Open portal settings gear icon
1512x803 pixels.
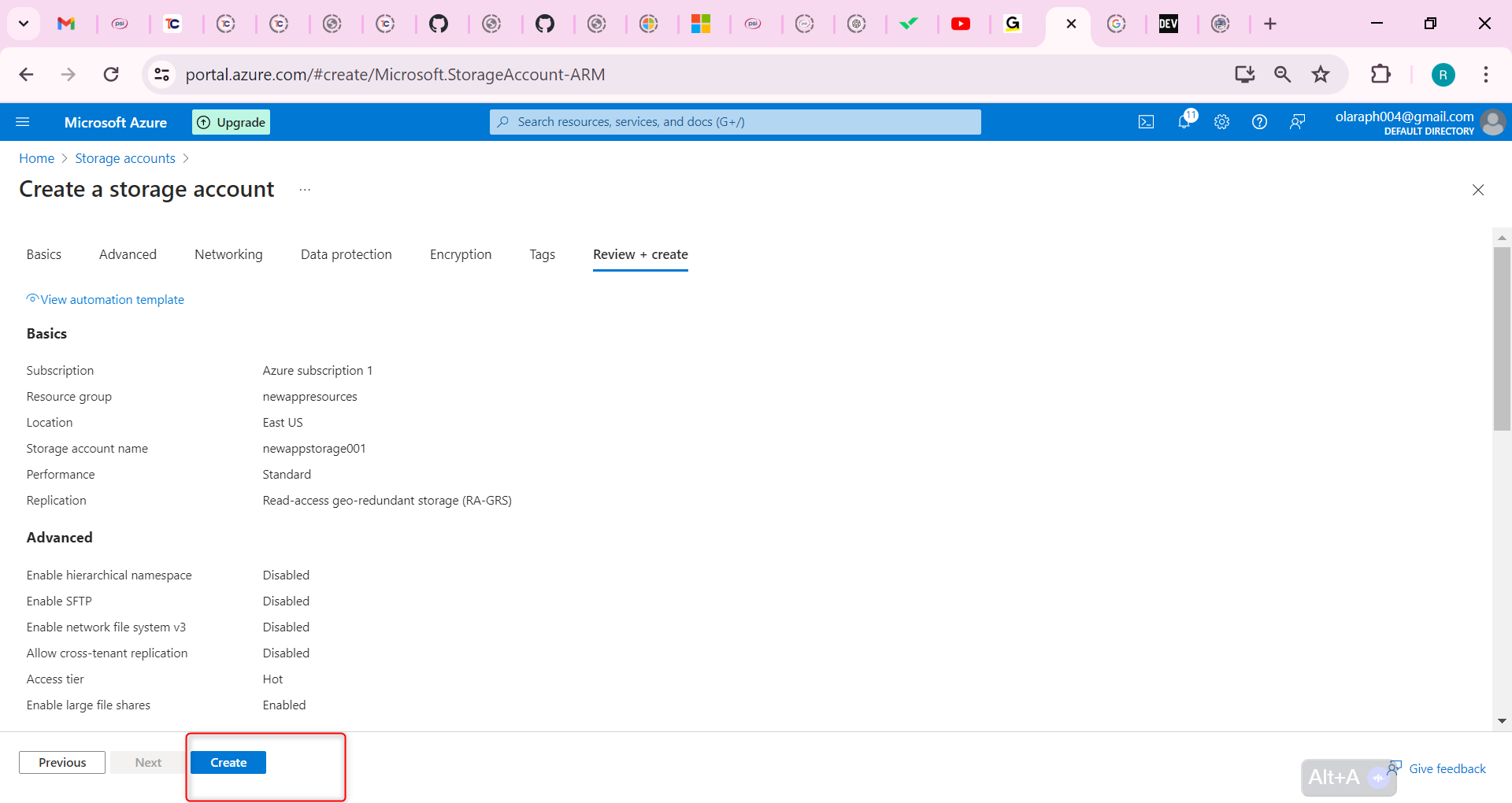pyautogui.click(x=1221, y=122)
